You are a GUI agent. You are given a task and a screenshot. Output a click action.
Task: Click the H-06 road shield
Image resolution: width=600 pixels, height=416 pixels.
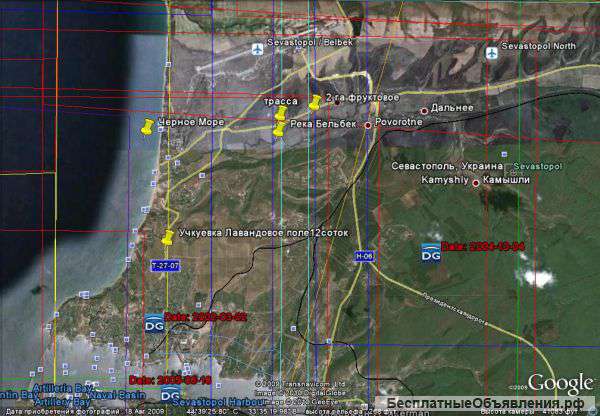[364, 257]
